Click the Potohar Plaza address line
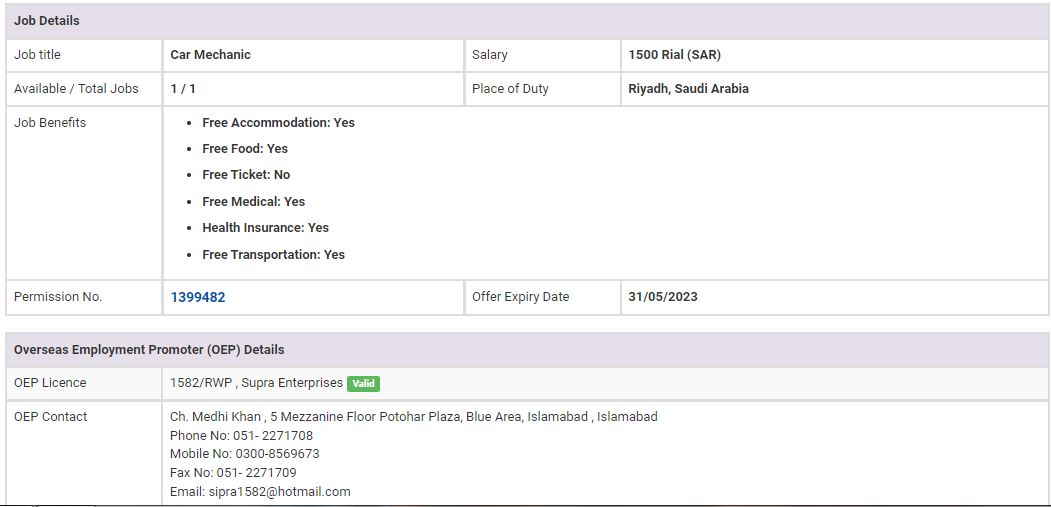 (x=413, y=417)
